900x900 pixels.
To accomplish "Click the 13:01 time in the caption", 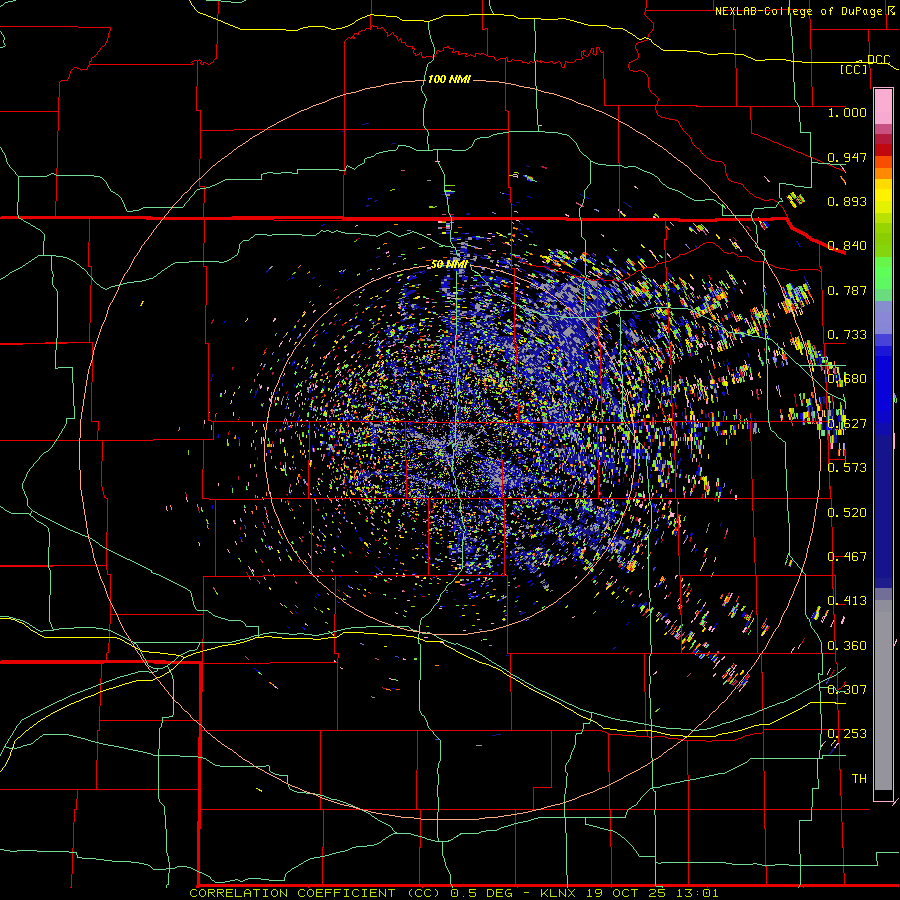I will pyautogui.click(x=696, y=893).
